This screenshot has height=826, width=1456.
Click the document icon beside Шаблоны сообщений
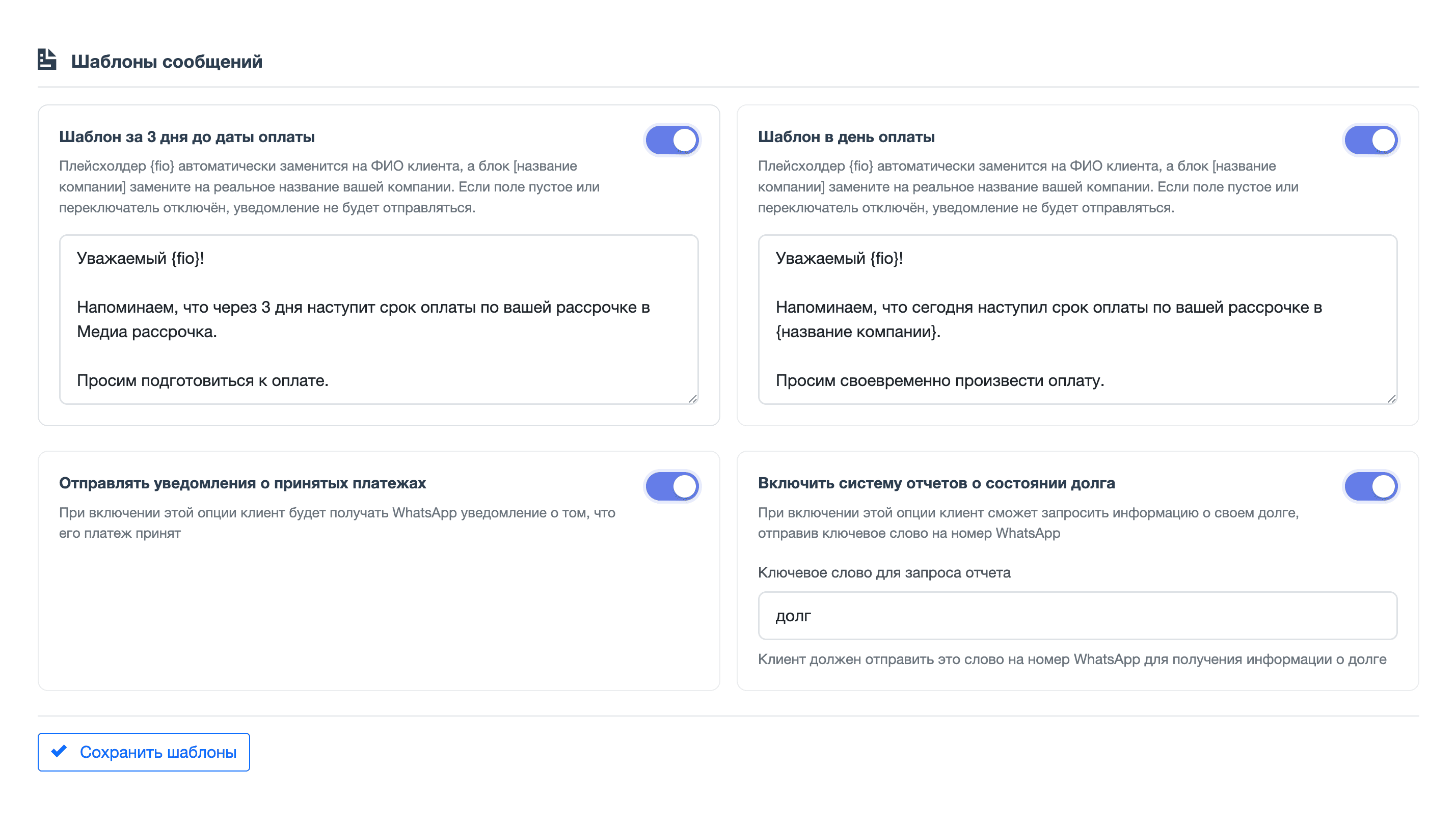(x=47, y=60)
